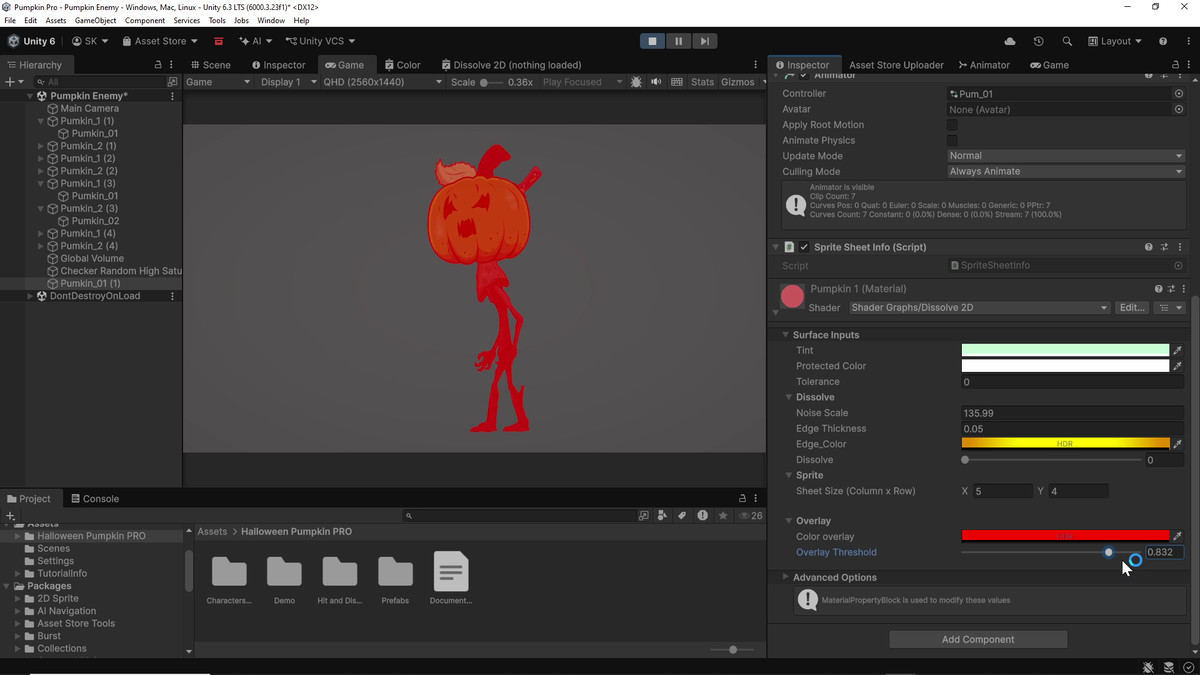The width and height of the screenshot is (1200, 675).
Task: Open Pumpkin 1 Material help icon
Action: point(1158,289)
